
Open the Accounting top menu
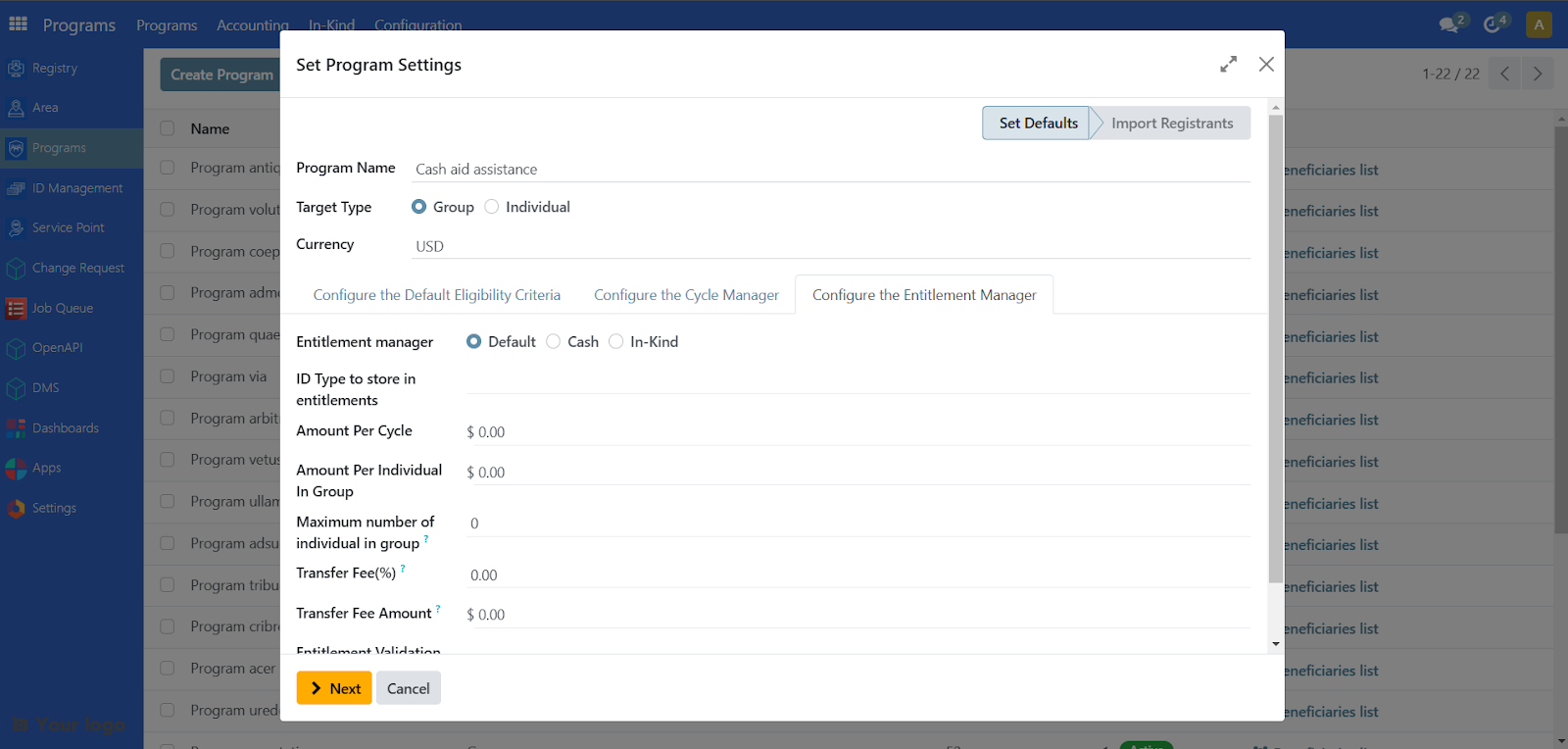(x=253, y=25)
